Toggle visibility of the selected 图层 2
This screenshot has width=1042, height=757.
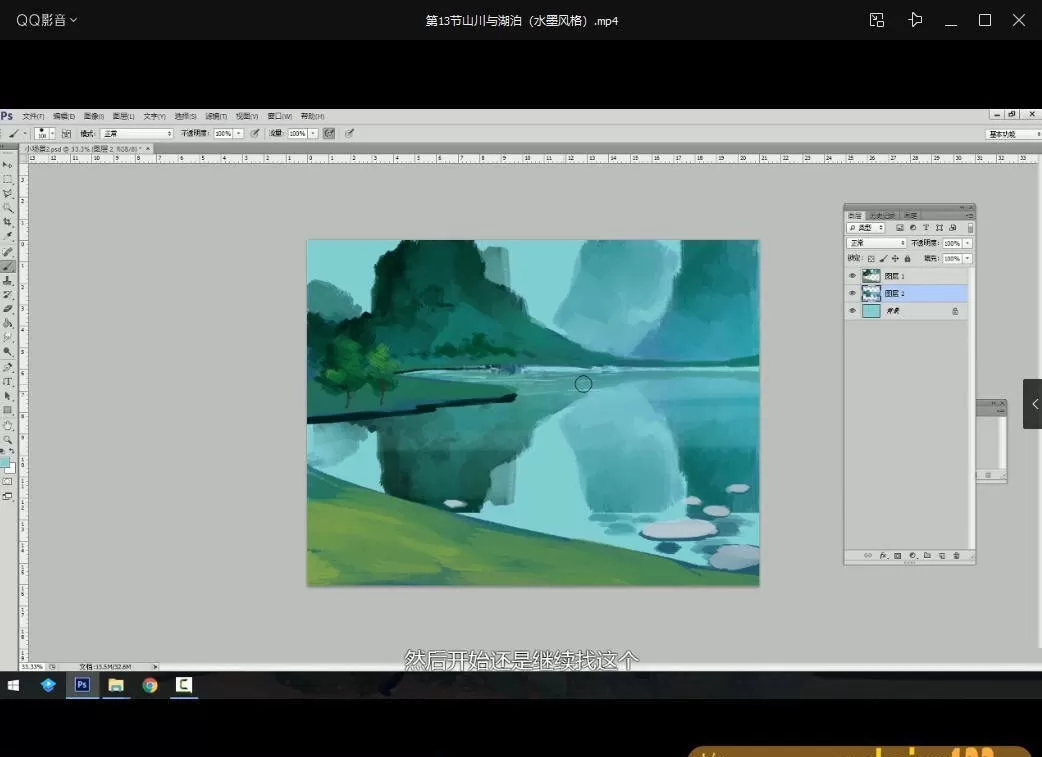coord(852,293)
